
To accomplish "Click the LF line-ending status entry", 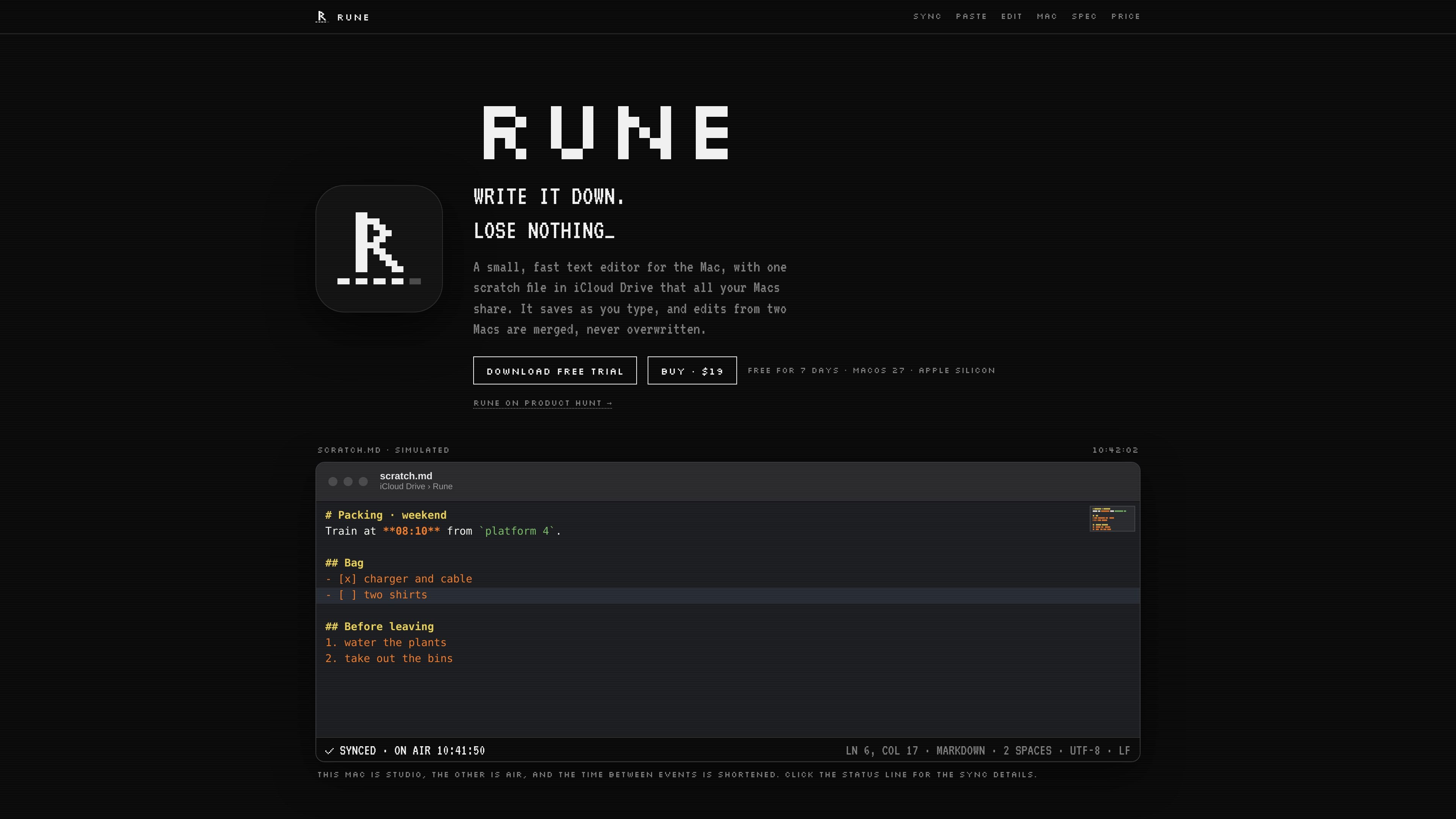I will tap(1124, 751).
